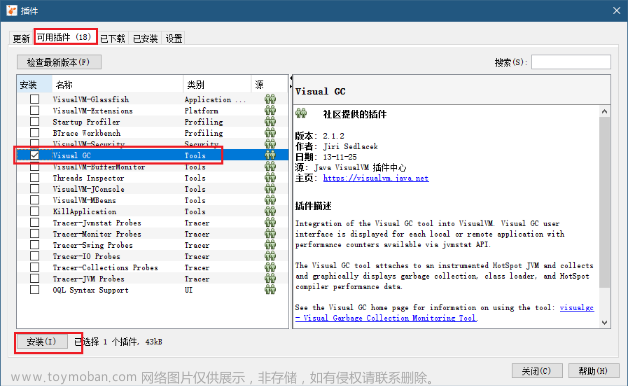Switch to the 更新 tab
The width and height of the screenshot is (628, 386).
(21, 38)
